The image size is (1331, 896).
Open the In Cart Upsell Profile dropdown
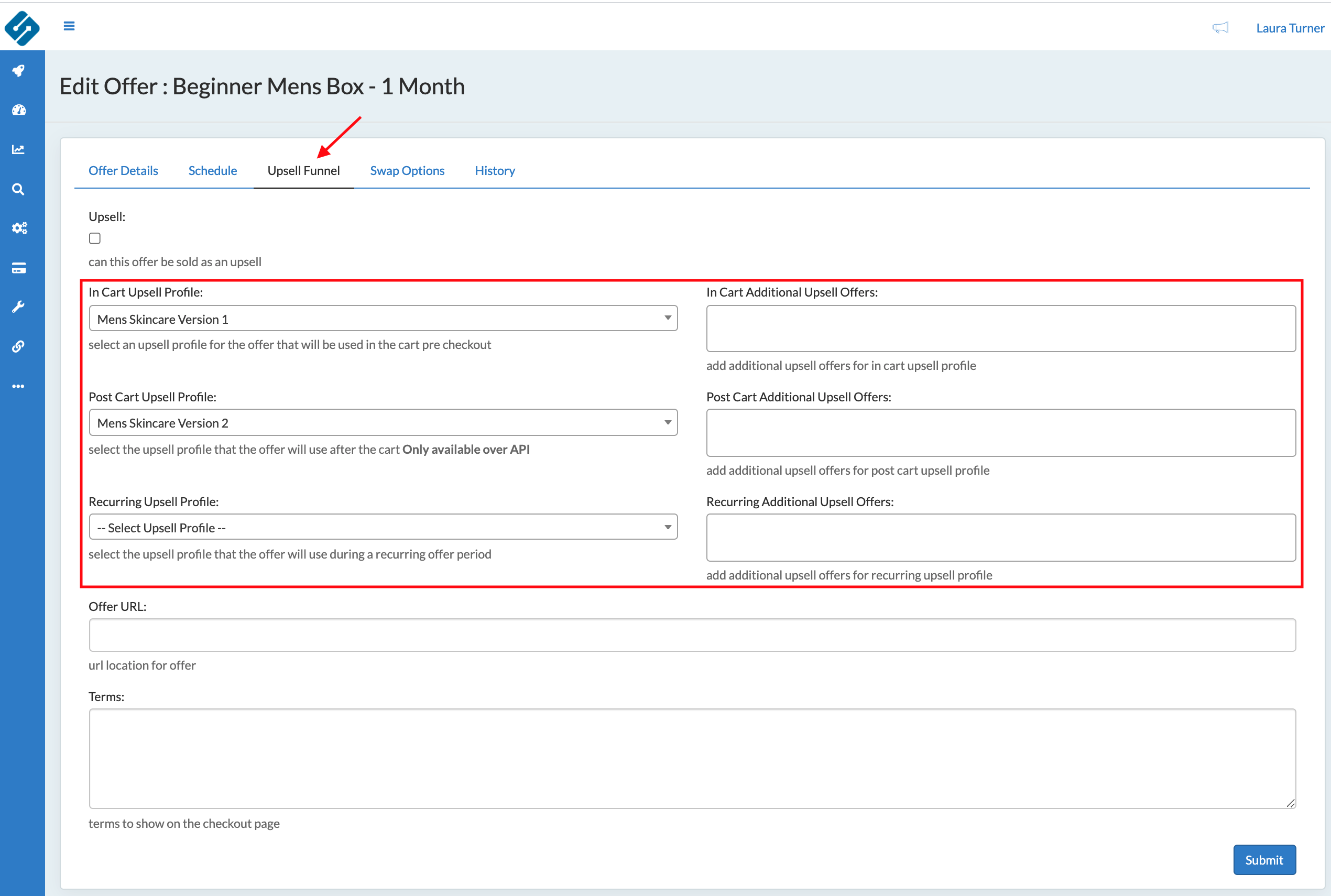point(383,318)
